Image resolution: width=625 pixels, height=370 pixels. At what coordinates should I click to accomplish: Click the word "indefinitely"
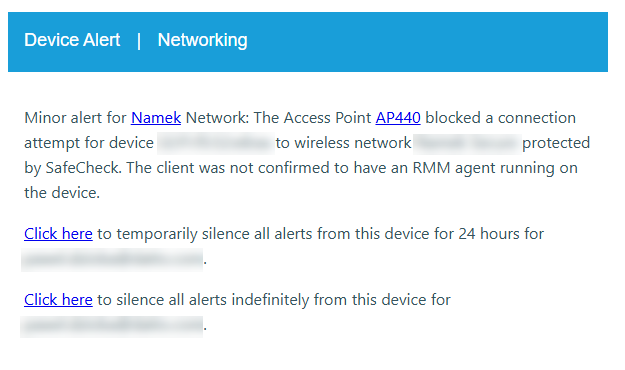point(270,300)
